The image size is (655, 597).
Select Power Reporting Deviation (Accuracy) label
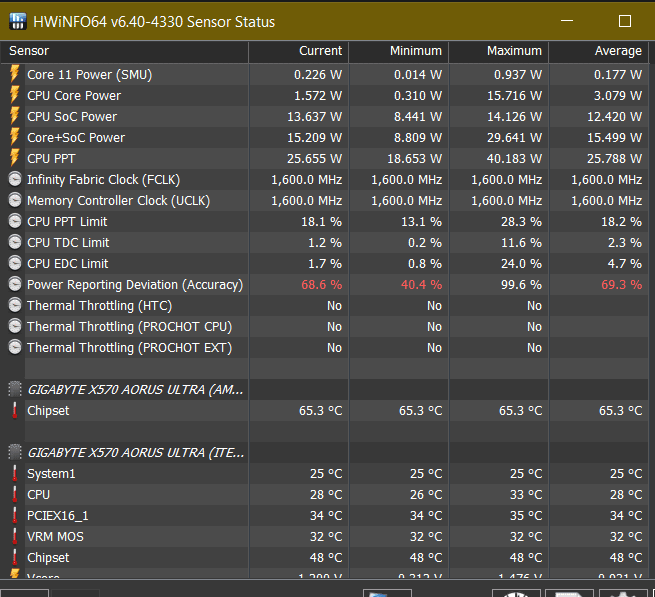[x=135, y=285]
